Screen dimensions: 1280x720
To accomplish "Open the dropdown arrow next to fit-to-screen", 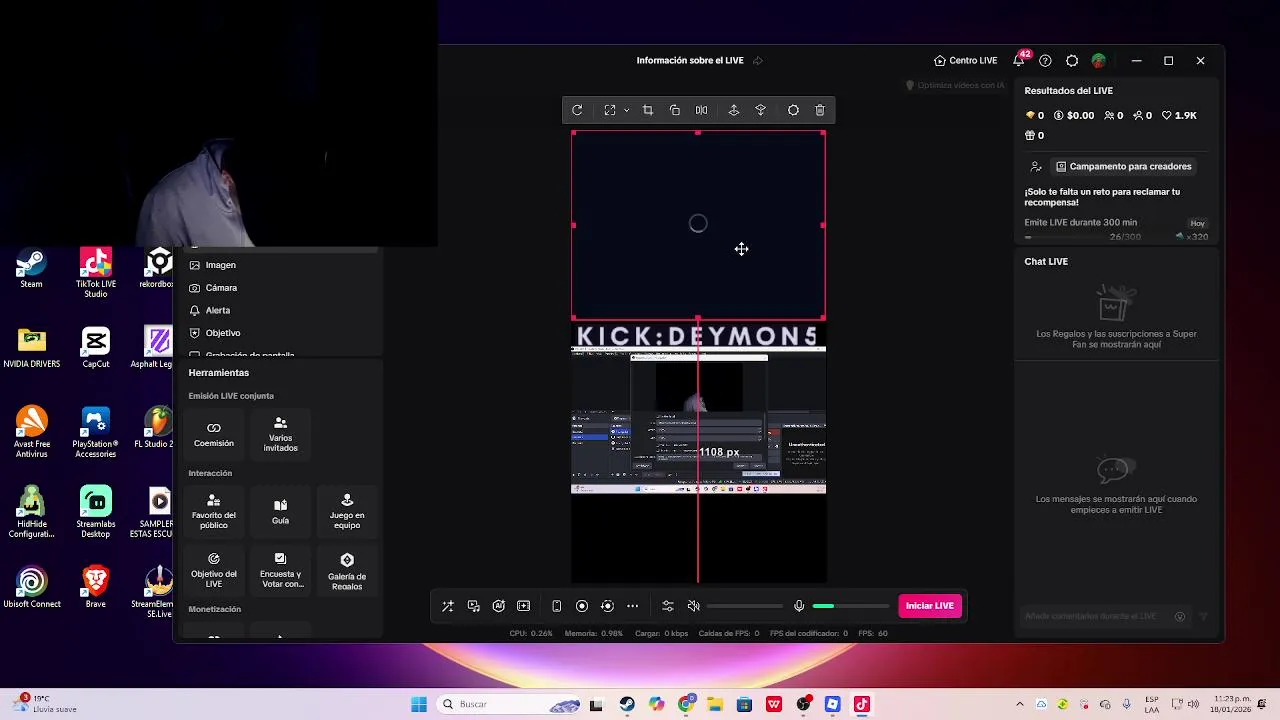I will (626, 110).
